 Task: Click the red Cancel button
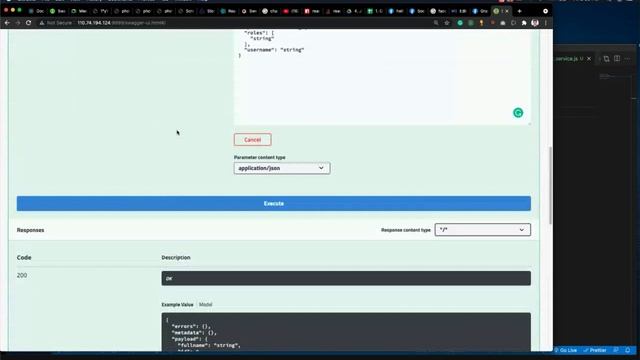253,140
